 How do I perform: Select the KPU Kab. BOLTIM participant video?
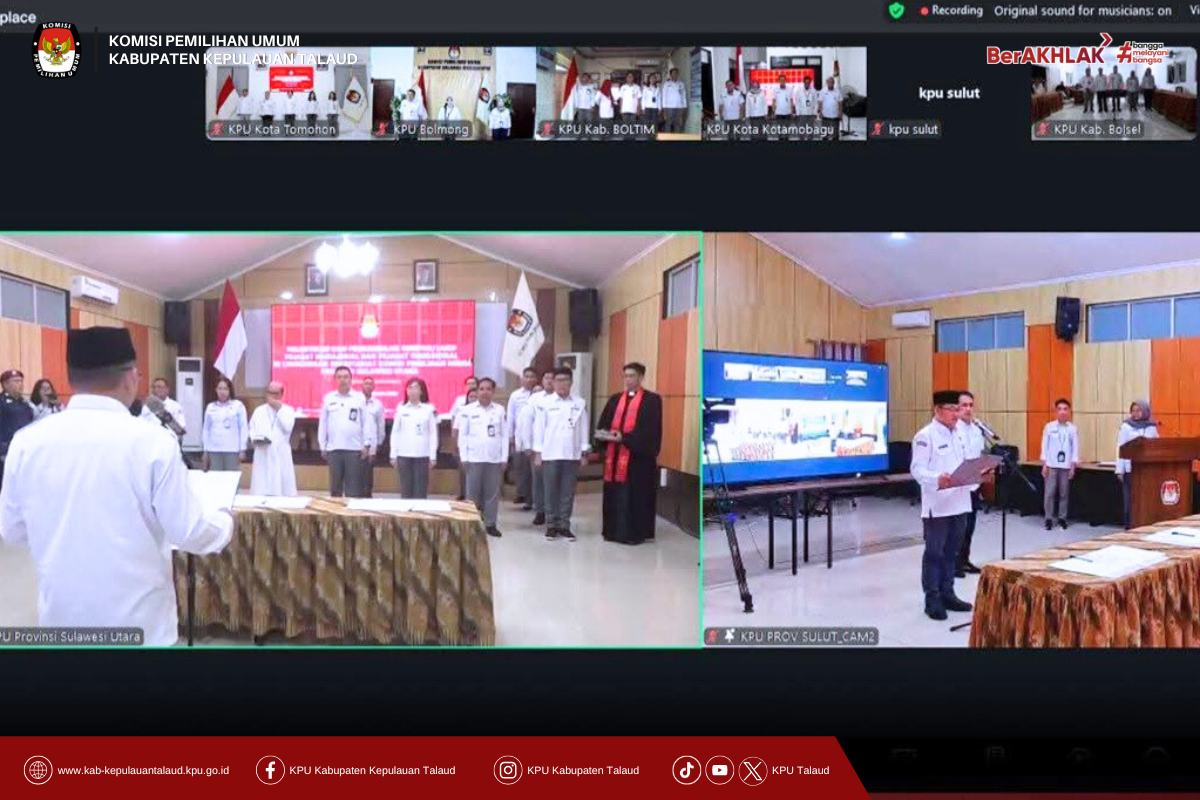coord(617,92)
